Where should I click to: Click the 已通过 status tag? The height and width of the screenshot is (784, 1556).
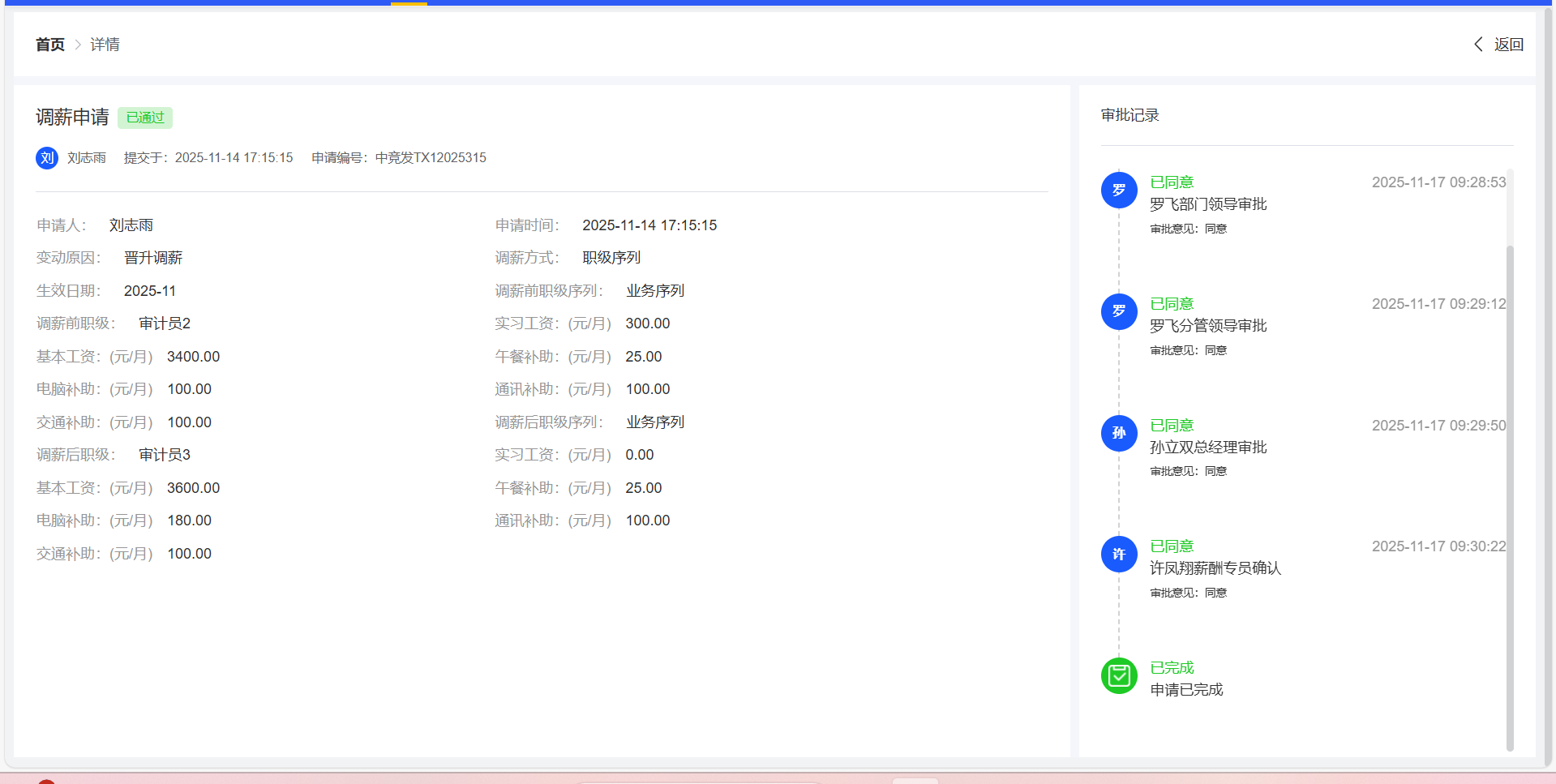coord(145,118)
